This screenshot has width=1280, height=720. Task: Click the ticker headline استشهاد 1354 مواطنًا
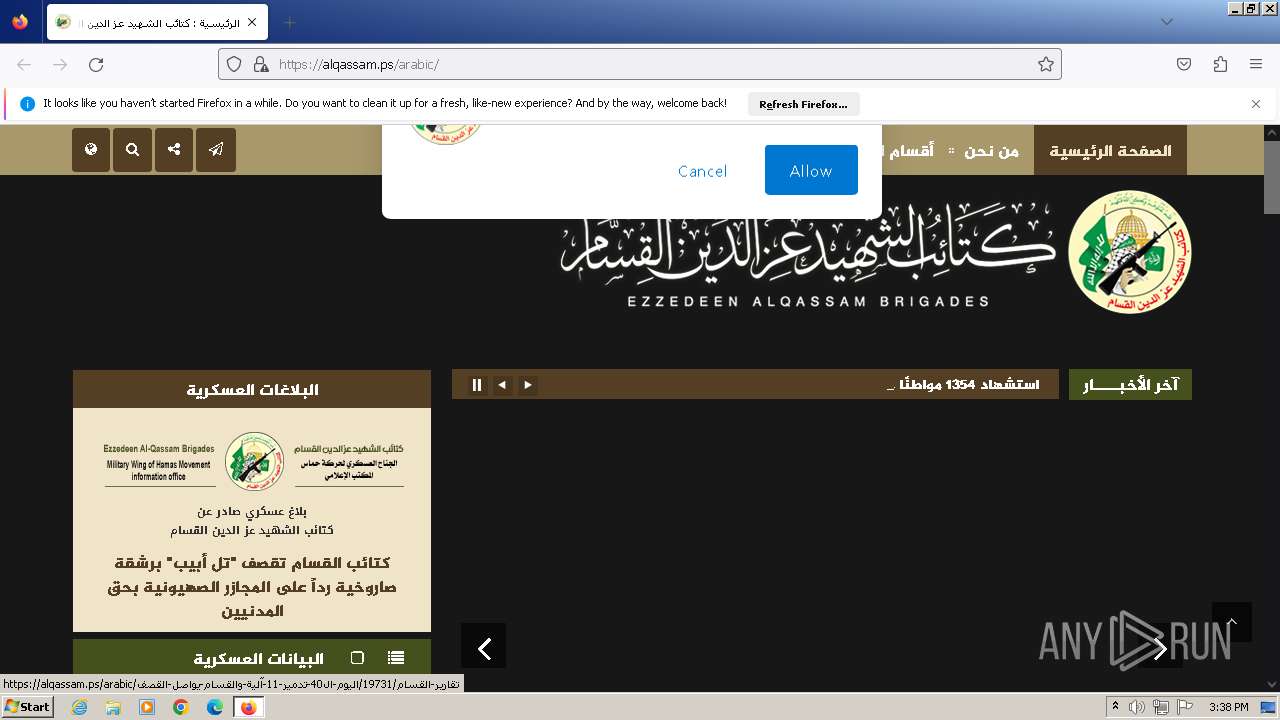click(x=963, y=385)
